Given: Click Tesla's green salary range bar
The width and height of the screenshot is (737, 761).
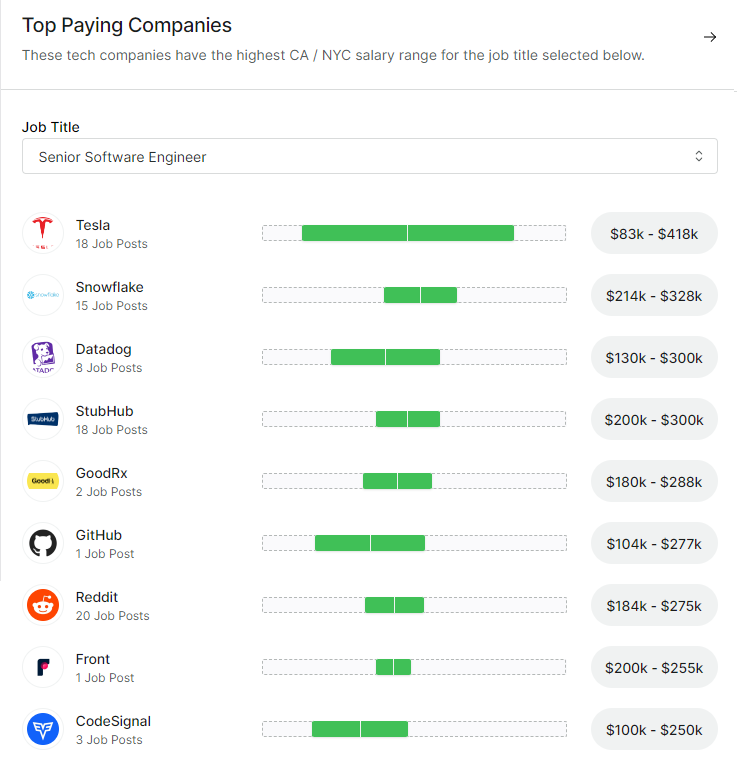Looking at the screenshot, I should [408, 233].
